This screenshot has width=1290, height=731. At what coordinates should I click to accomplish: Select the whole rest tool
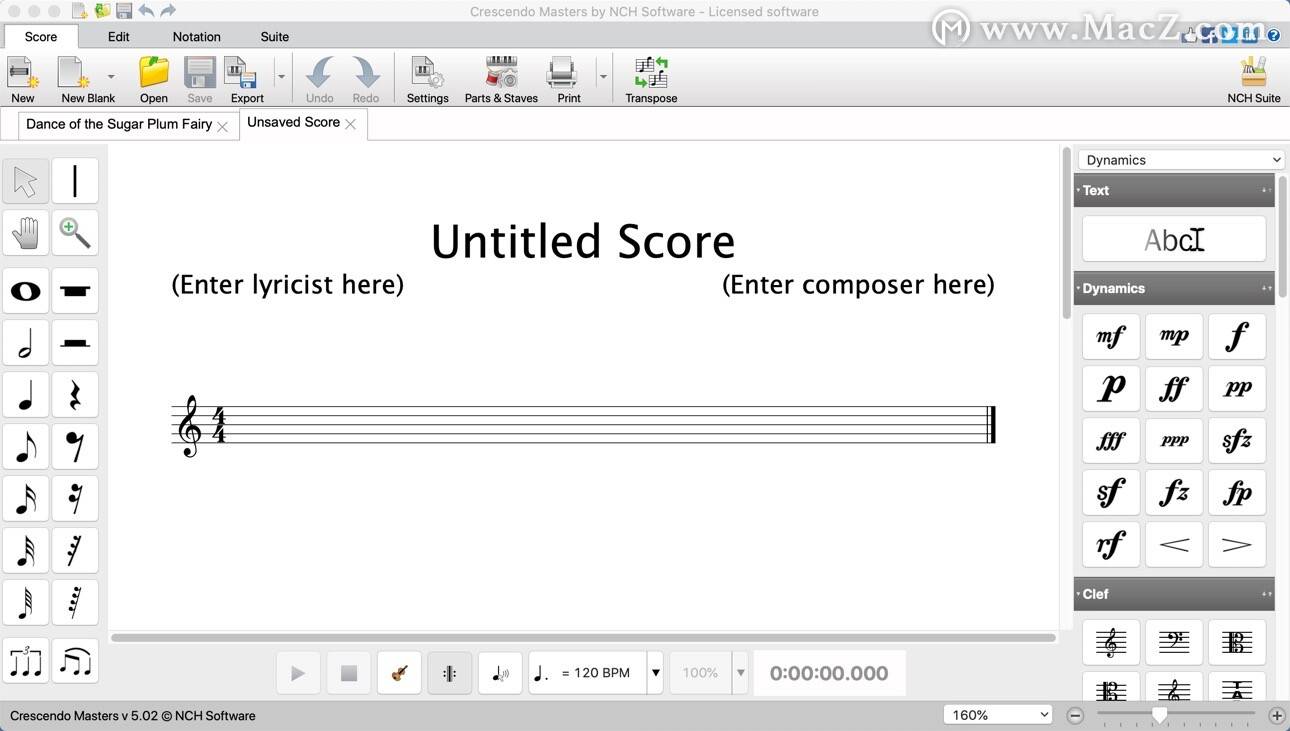75,291
